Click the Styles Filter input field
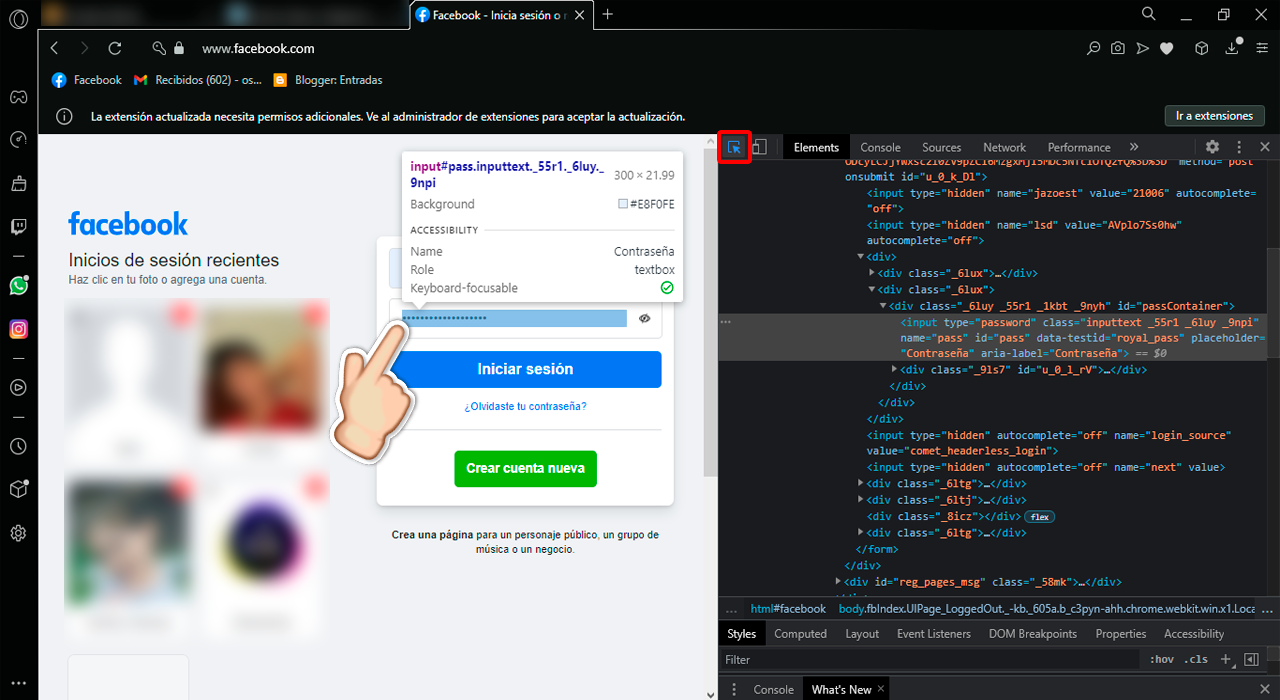 930,660
